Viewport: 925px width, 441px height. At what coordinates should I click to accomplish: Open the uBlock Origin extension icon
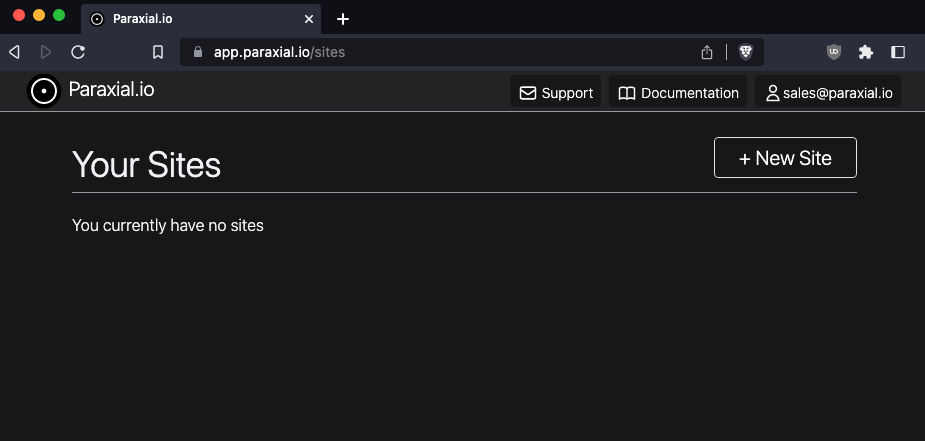click(x=834, y=52)
